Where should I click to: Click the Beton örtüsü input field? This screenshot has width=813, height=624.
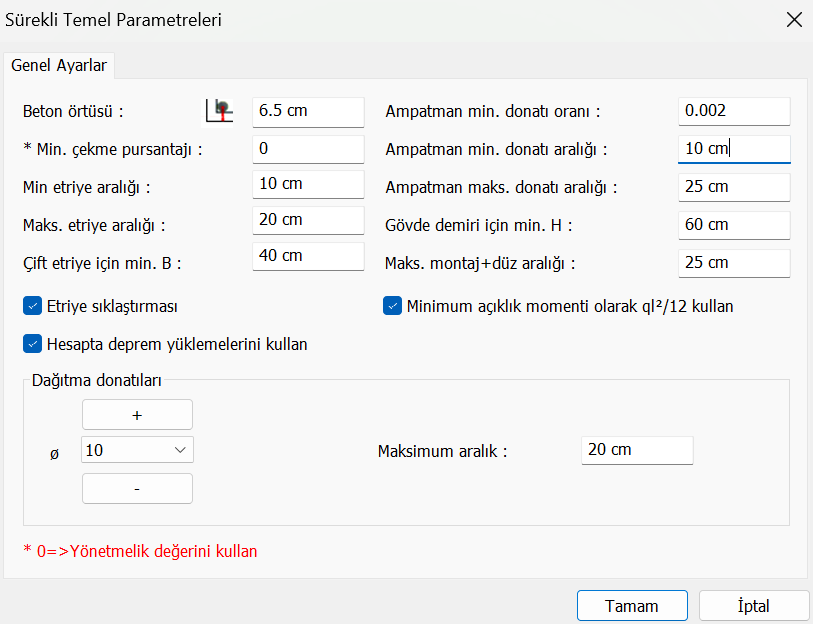pyautogui.click(x=308, y=111)
